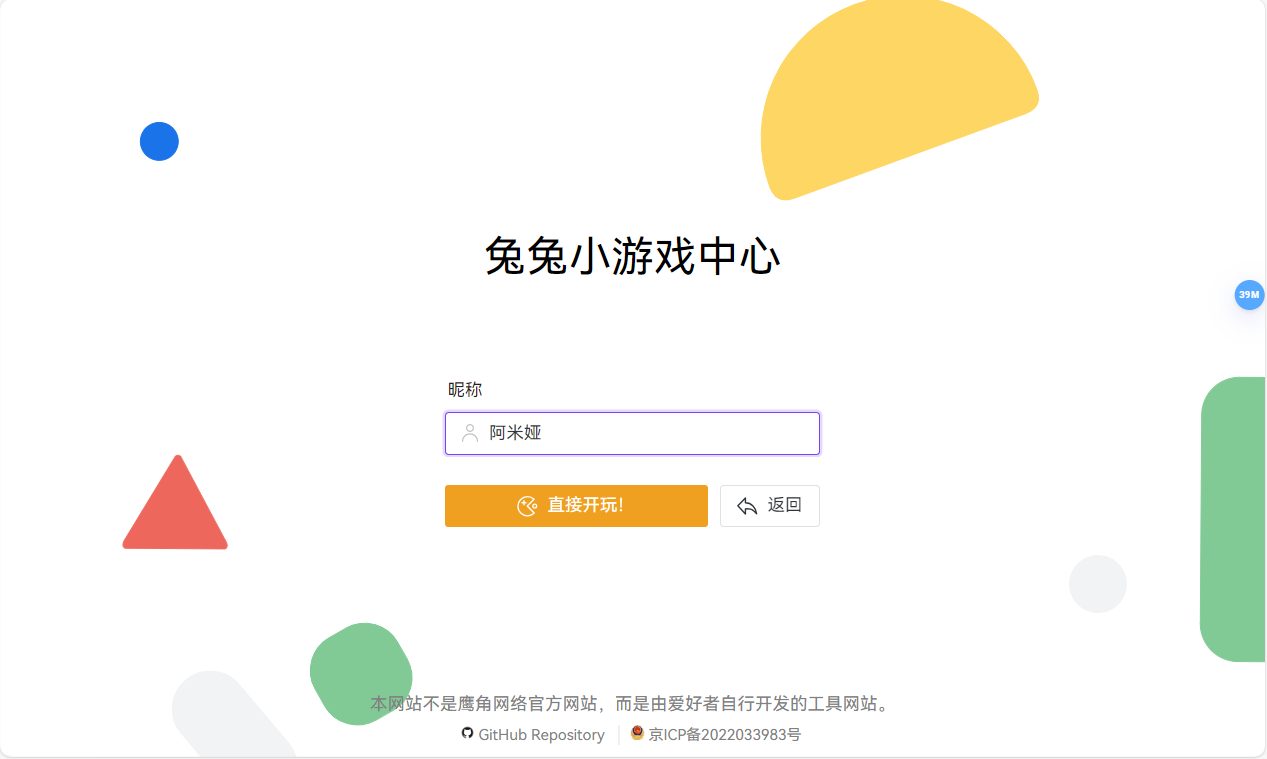Click the game palette icon on orange button
The width and height of the screenshot is (1267, 759).
[x=527, y=506]
